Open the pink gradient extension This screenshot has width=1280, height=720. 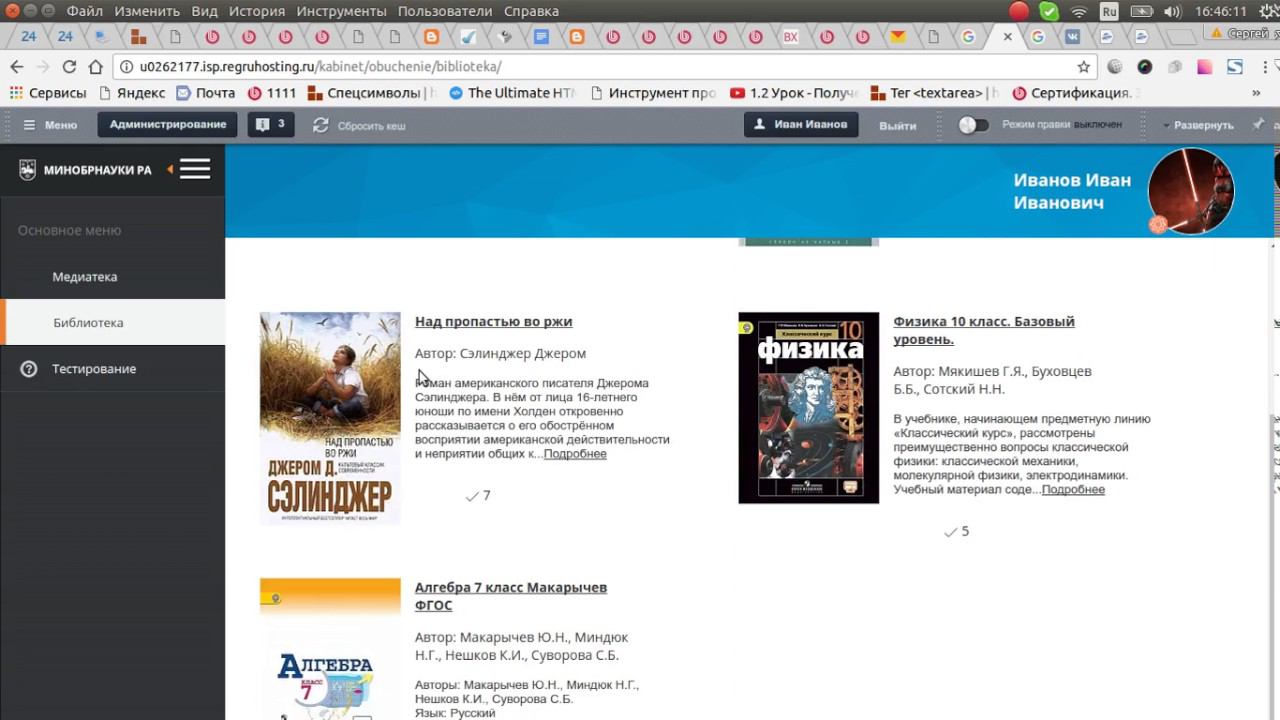(x=1205, y=67)
